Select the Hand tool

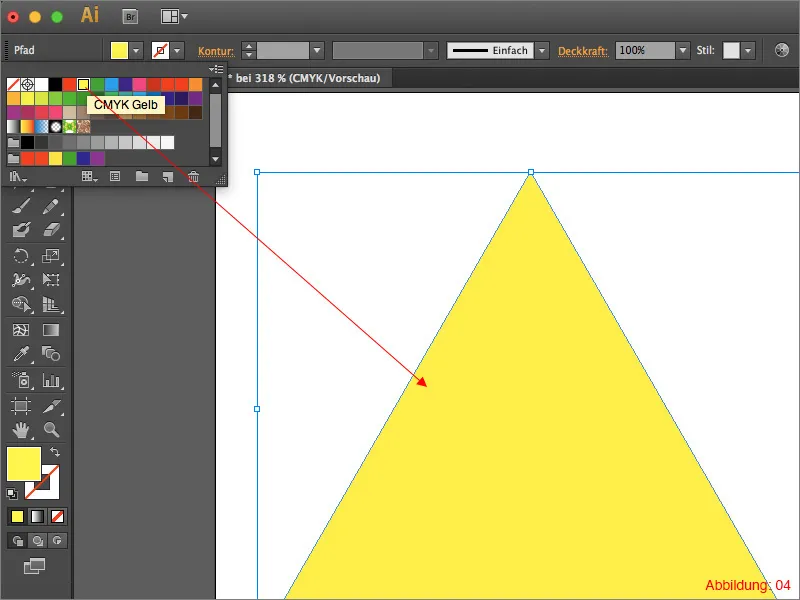(21, 430)
